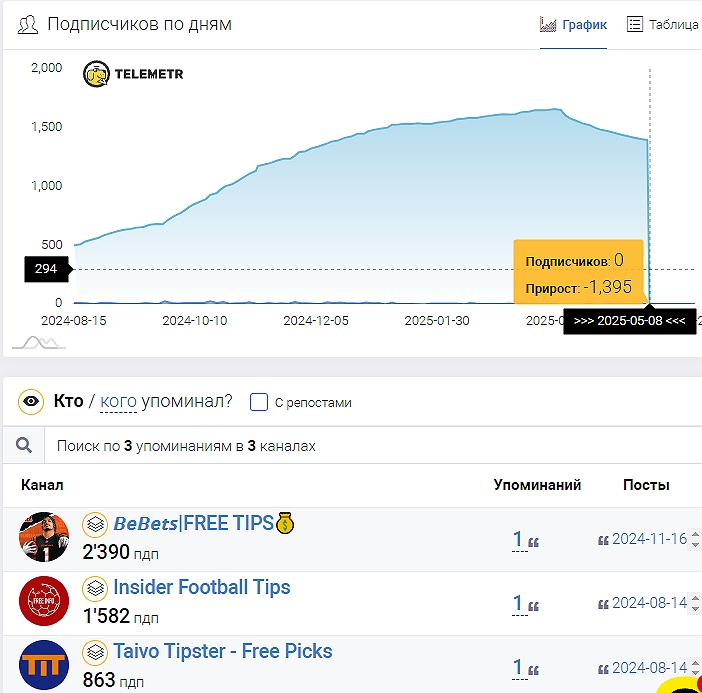
Task: Click the stack icon beside Taivo Tipster
Action: click(94, 652)
